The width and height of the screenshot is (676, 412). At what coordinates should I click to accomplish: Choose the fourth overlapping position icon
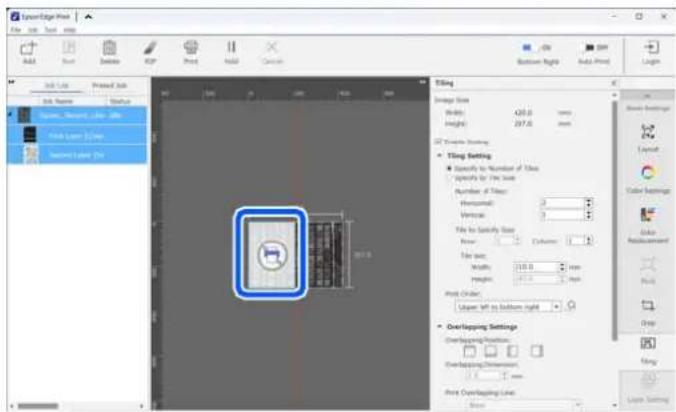click(x=536, y=351)
